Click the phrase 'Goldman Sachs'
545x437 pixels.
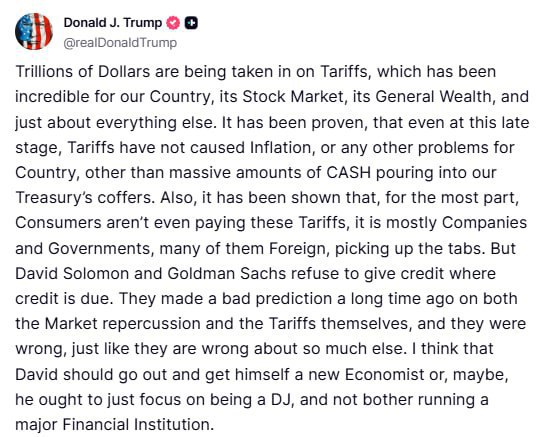pos(227,274)
